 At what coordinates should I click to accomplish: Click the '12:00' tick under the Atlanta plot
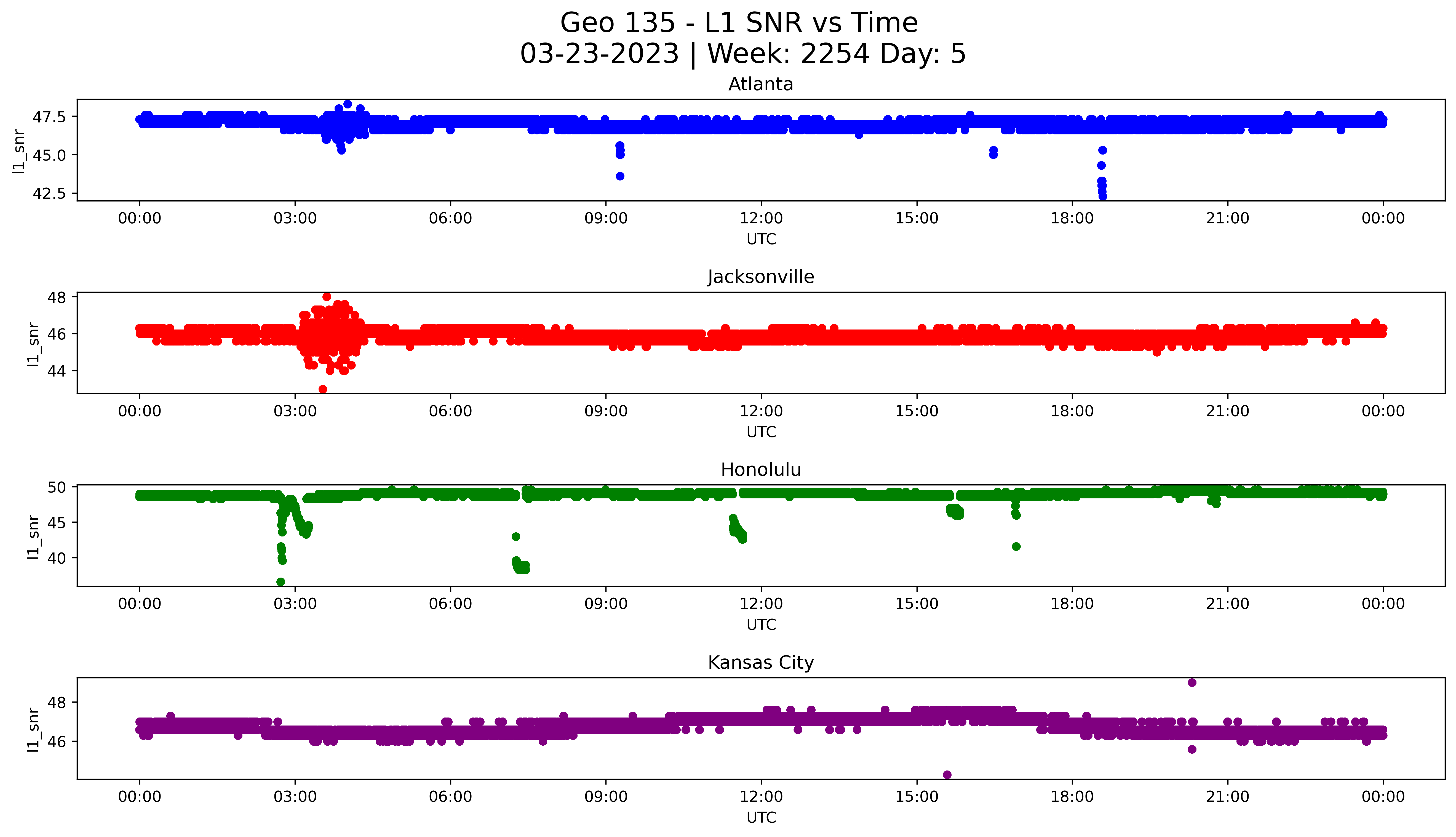(761, 219)
